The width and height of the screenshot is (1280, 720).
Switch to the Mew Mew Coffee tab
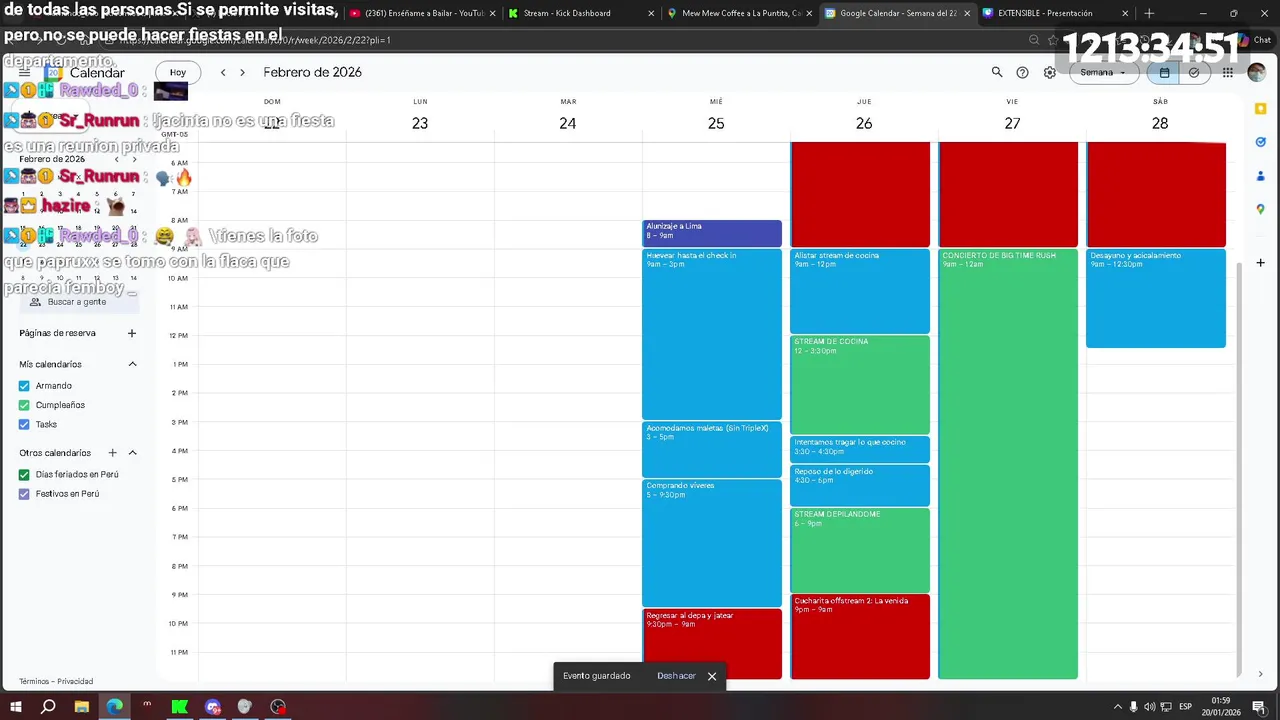coord(739,13)
